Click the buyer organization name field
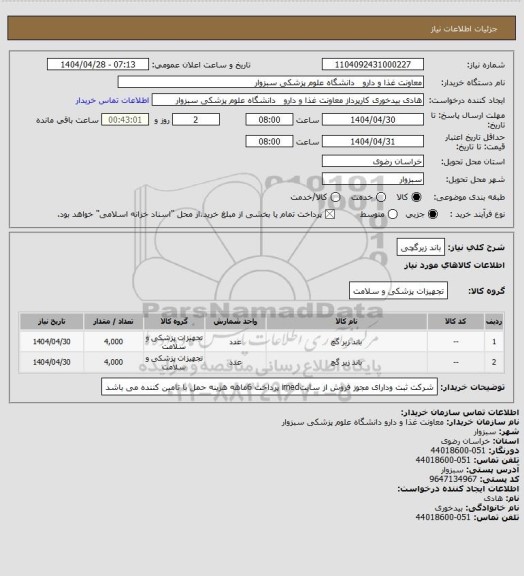This screenshot has height=576, width=524. coord(270,82)
